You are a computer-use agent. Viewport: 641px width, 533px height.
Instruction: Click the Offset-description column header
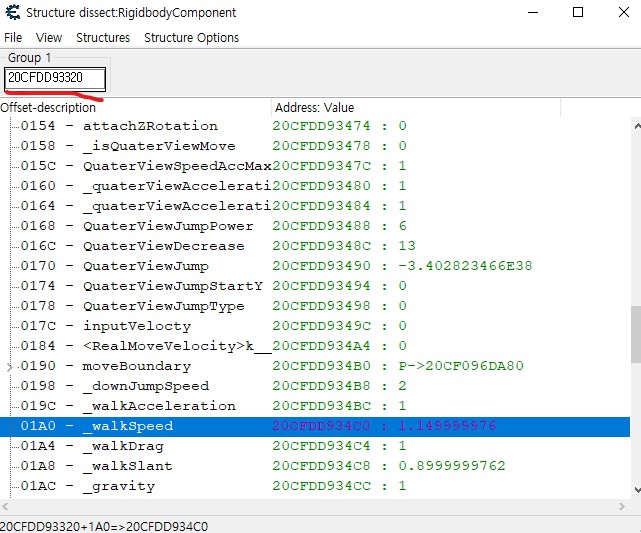click(135, 107)
